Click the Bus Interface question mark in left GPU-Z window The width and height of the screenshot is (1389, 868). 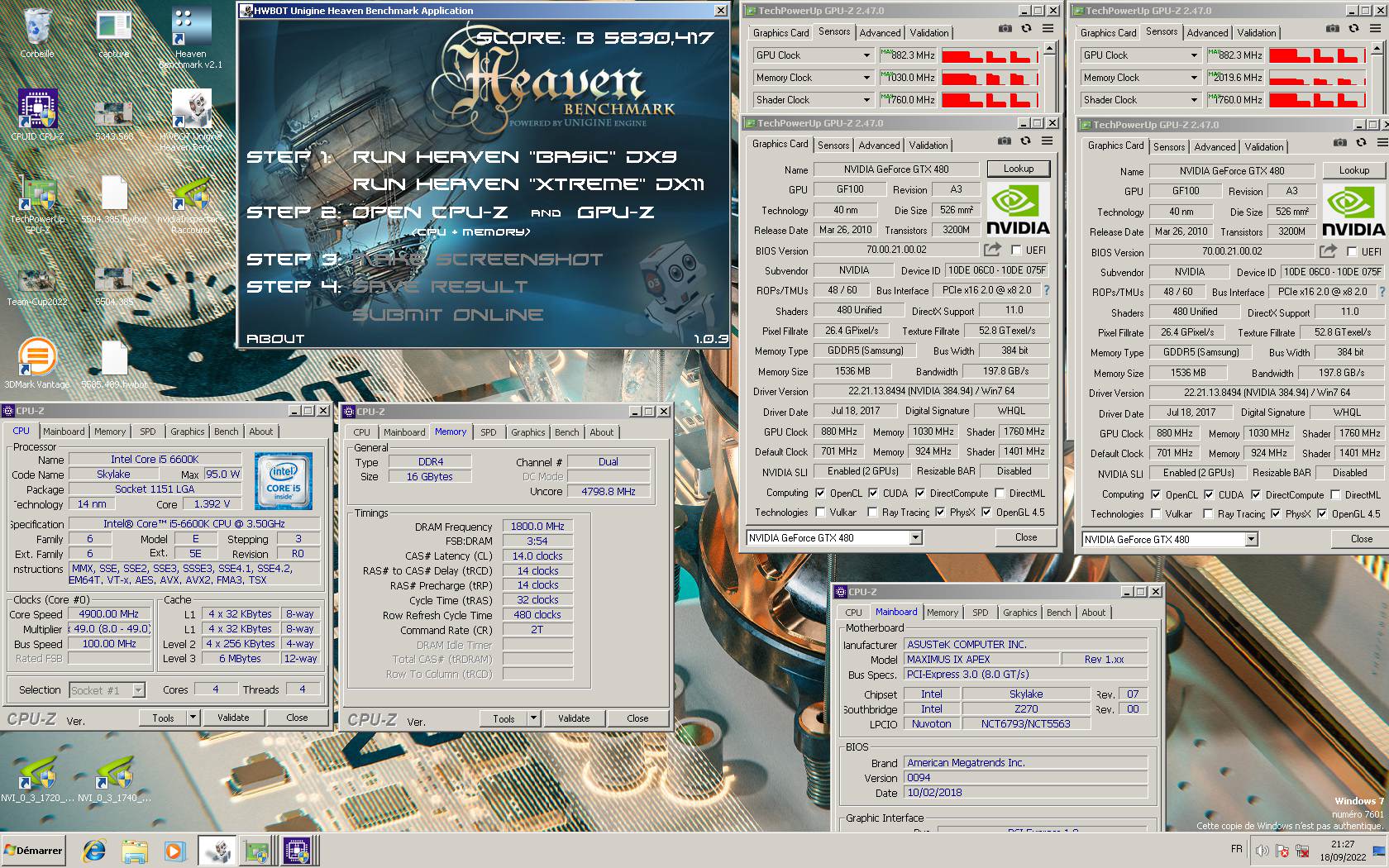click(1047, 290)
